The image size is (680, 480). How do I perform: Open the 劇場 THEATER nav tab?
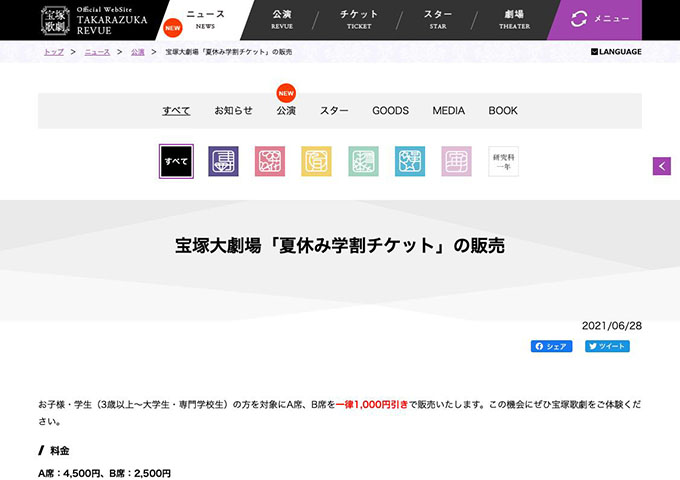[514, 20]
